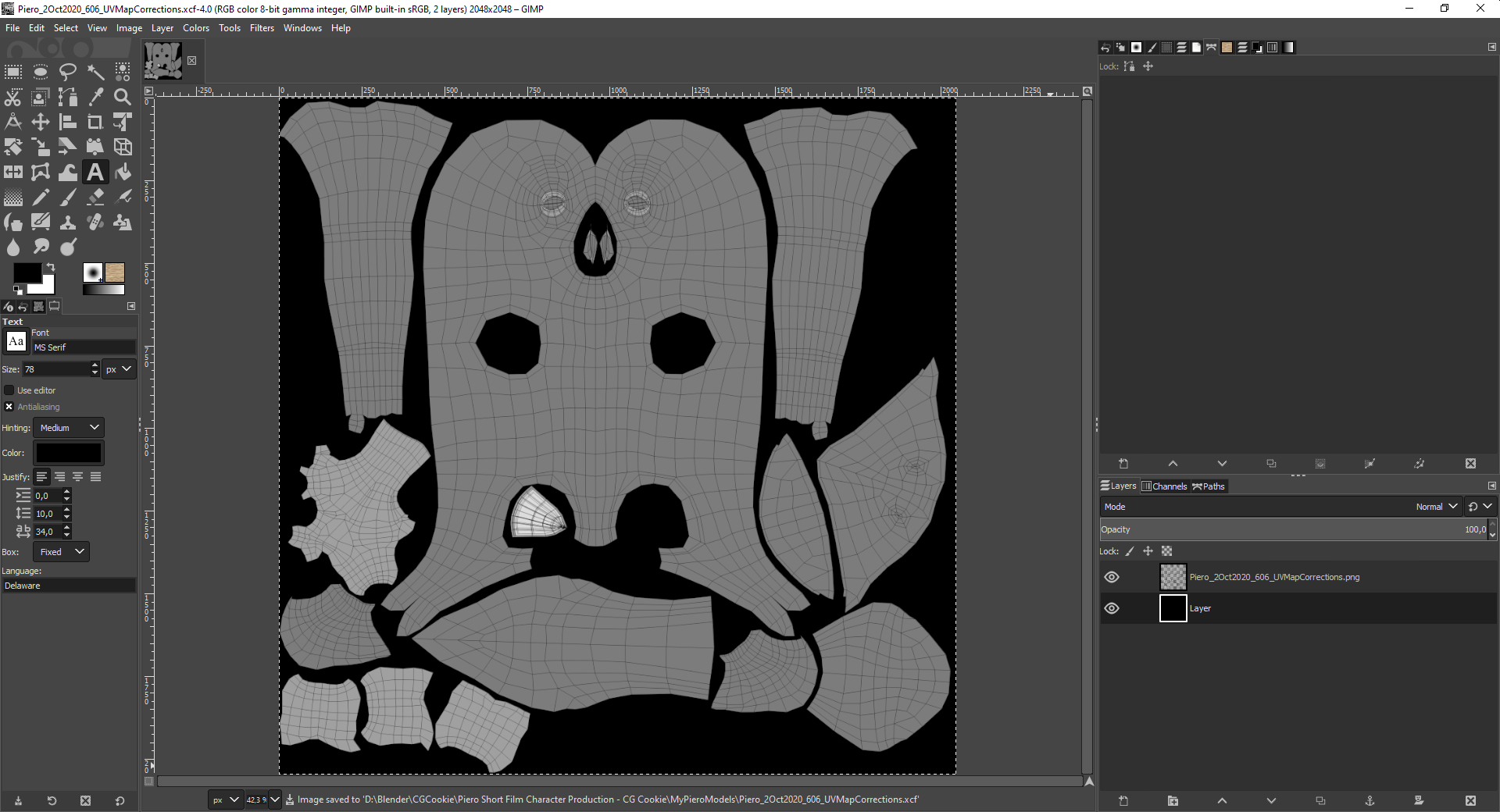Image resolution: width=1500 pixels, height=812 pixels.
Task: Click the font Size input field
Action: click(x=56, y=369)
